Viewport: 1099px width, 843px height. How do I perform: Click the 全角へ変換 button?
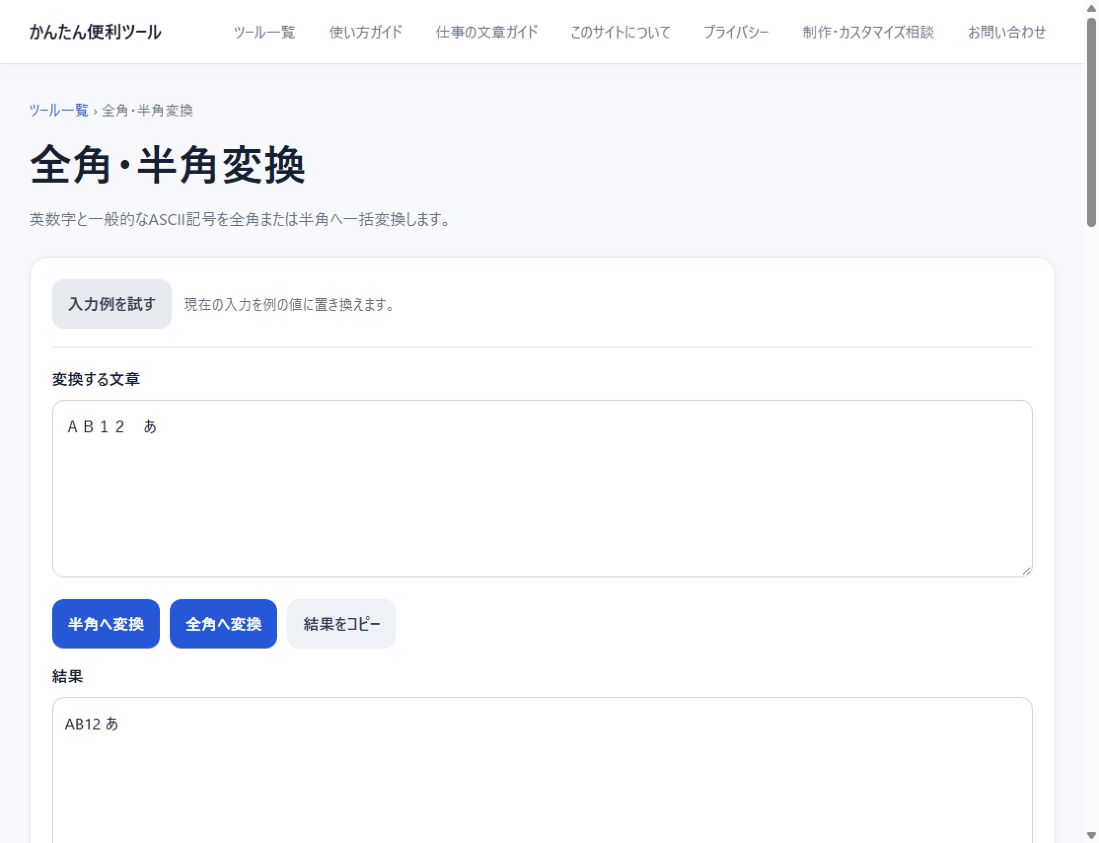pyautogui.click(x=223, y=624)
